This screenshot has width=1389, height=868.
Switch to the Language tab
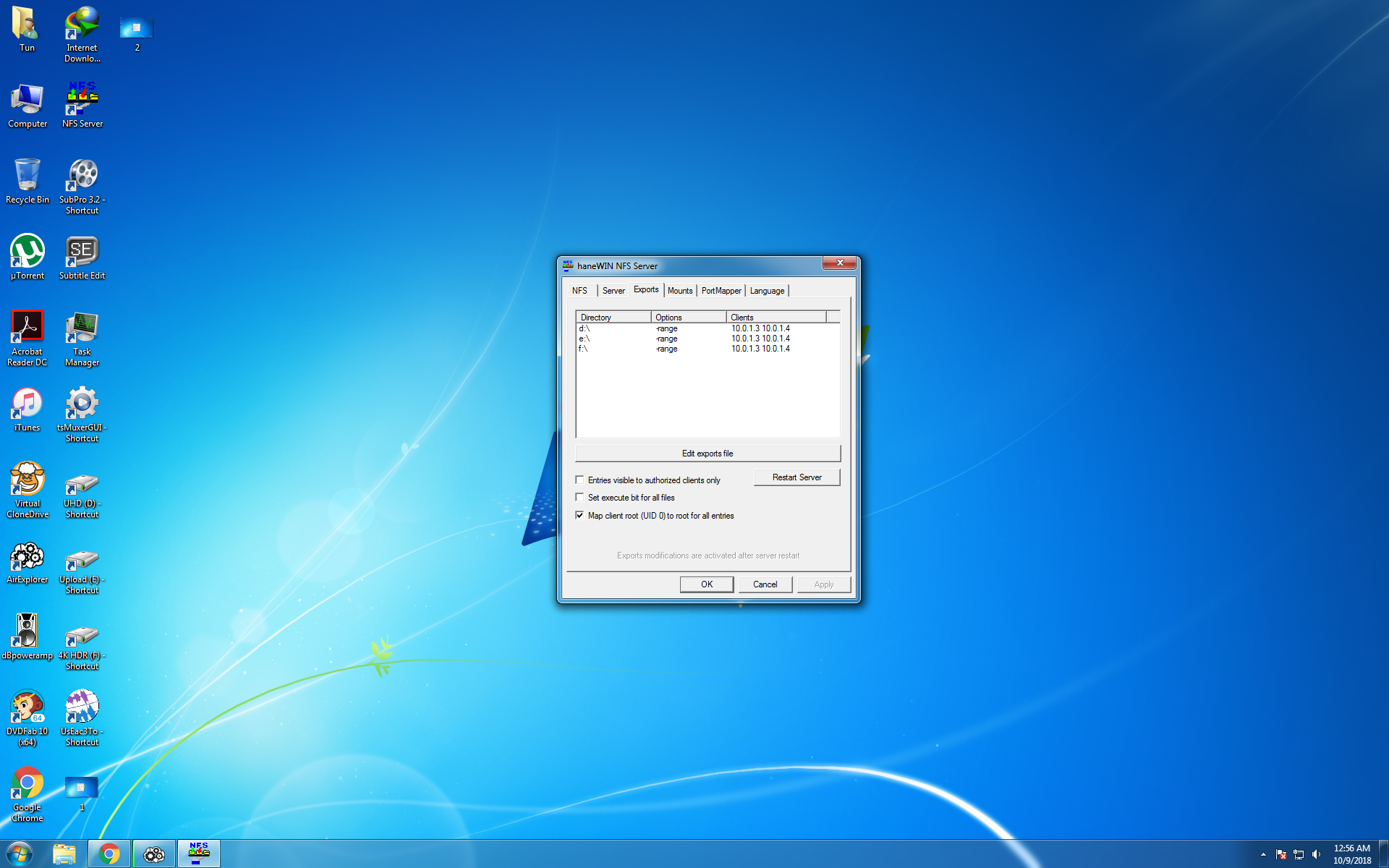pos(767,291)
